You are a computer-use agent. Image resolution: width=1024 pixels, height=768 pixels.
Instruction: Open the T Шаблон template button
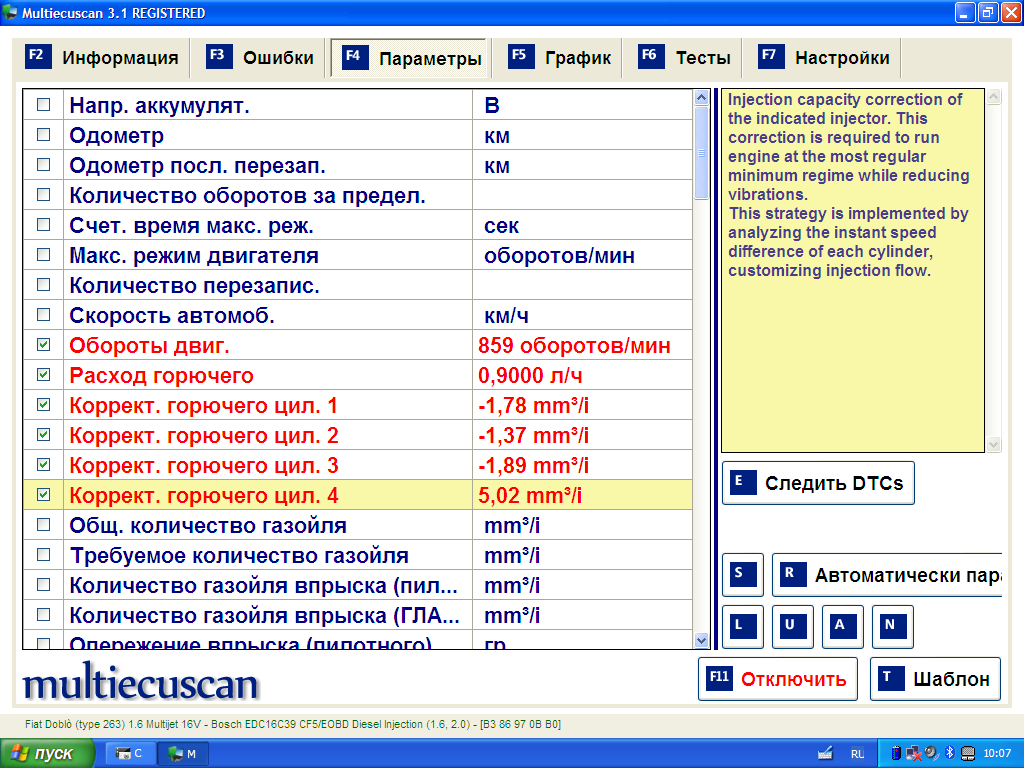point(935,679)
